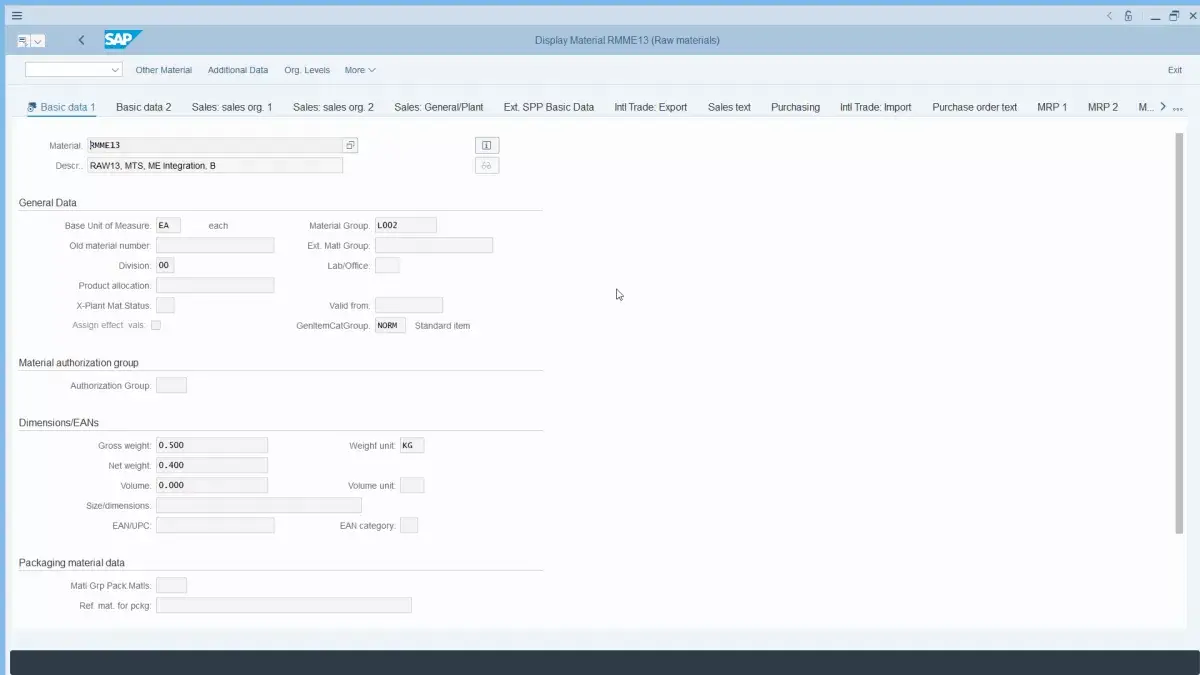Click the EAN category field

click(x=409, y=525)
